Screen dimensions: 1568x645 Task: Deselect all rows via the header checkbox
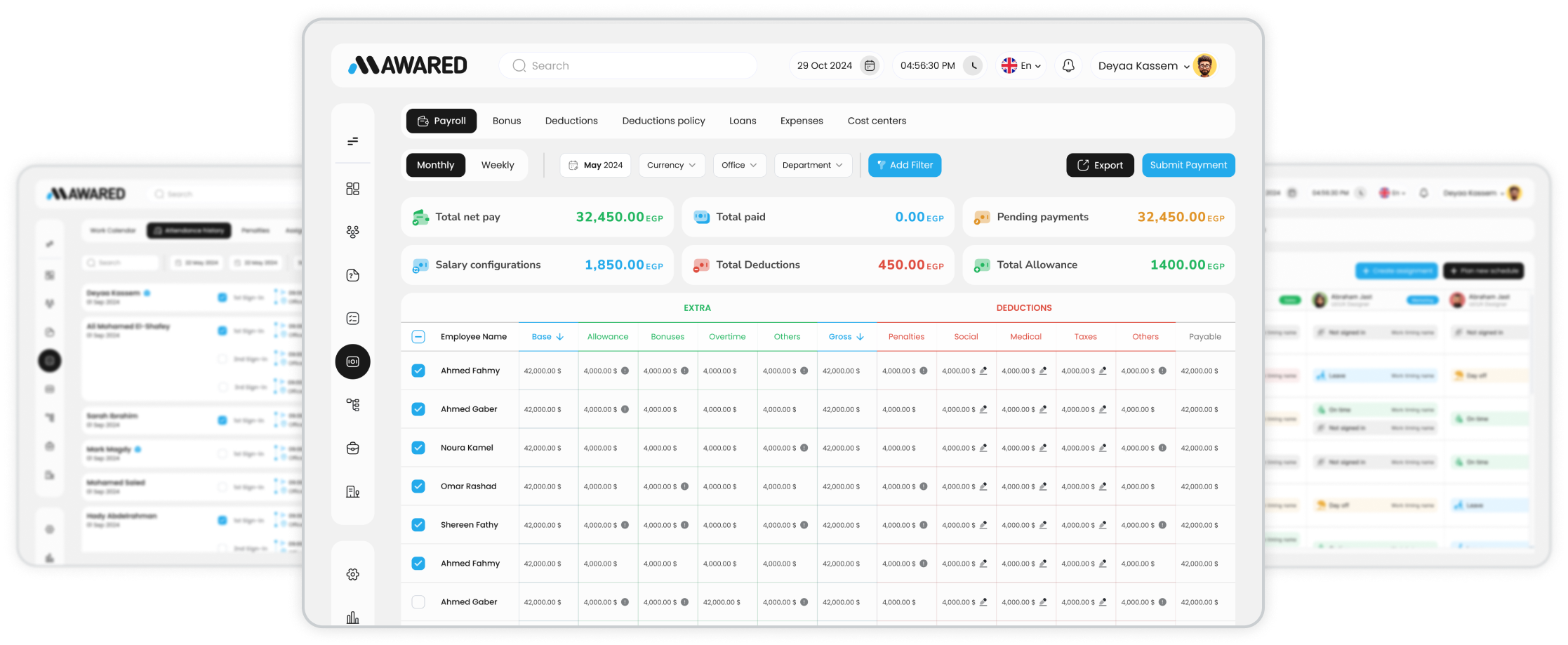pos(418,336)
